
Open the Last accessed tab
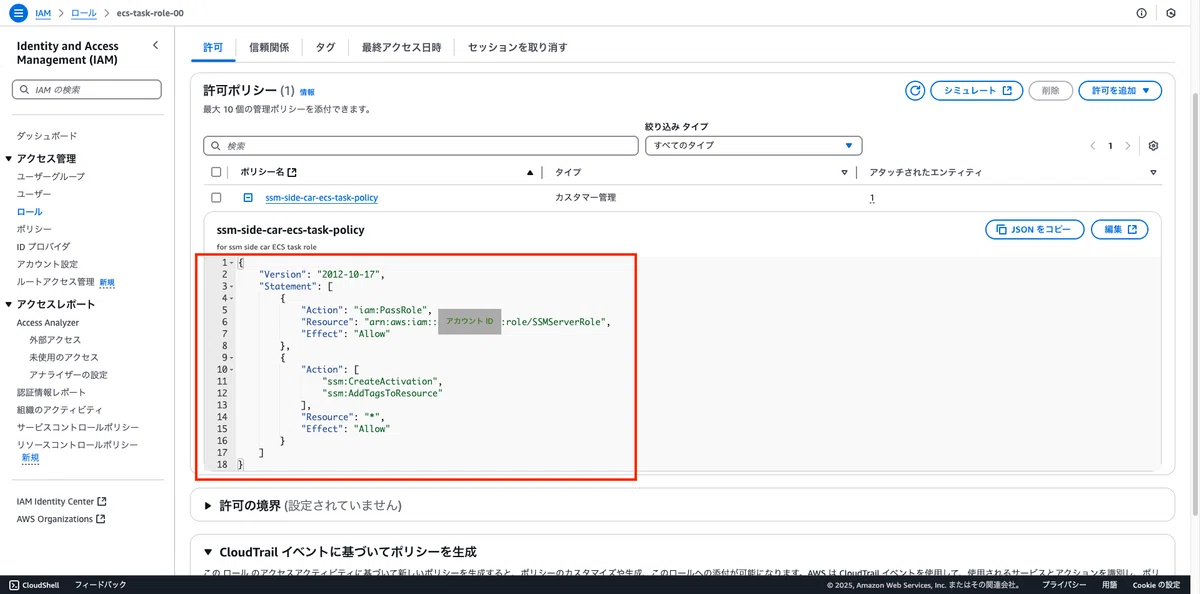point(401,47)
